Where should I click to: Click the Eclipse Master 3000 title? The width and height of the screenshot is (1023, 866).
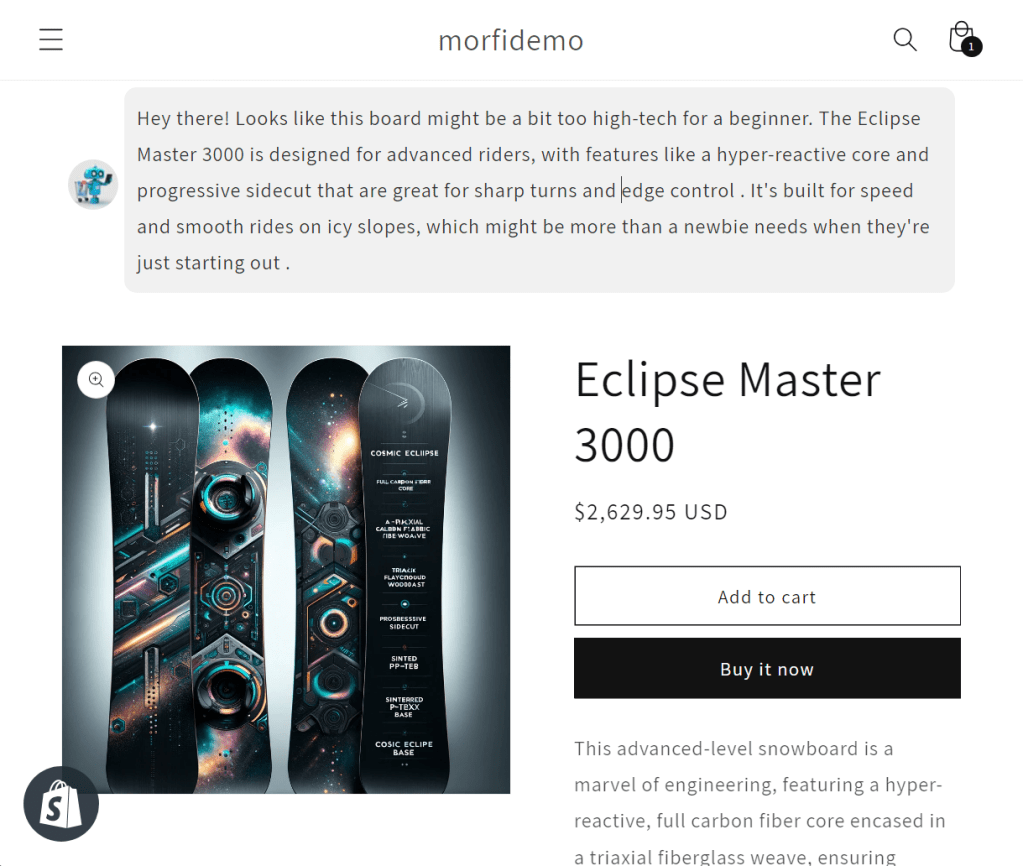point(727,411)
